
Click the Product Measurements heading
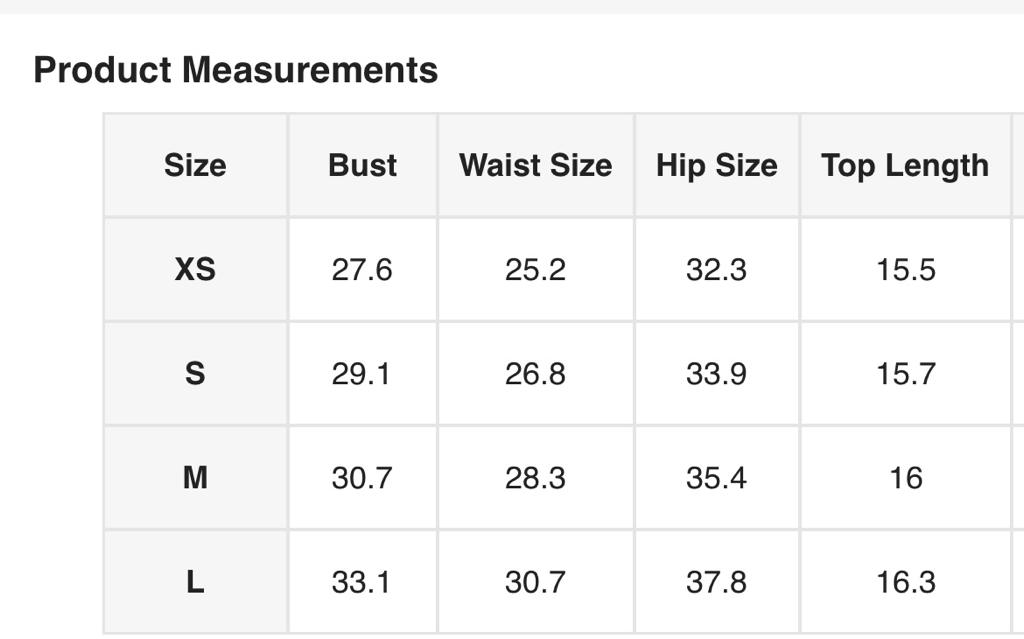click(236, 70)
